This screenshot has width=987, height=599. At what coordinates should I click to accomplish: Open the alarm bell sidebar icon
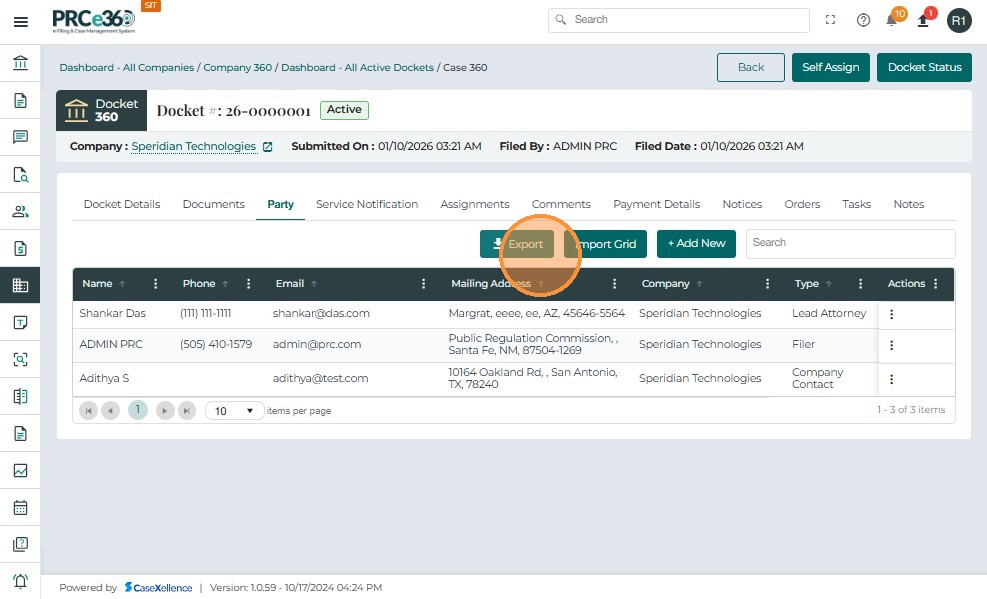[20, 581]
